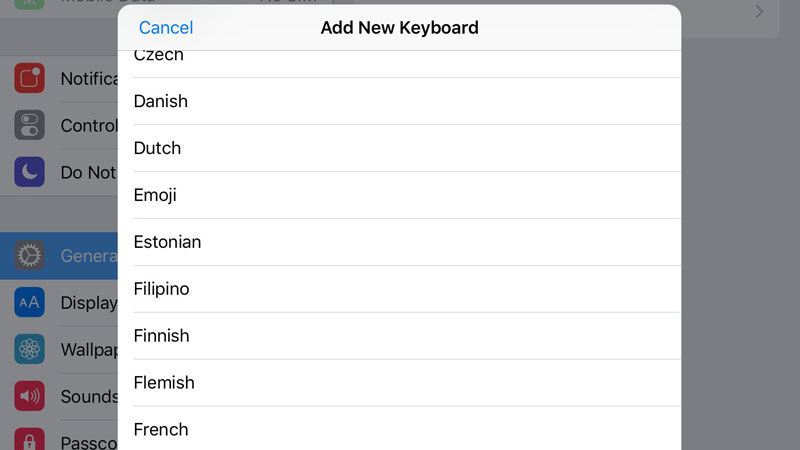Open the Control Centre toggle icon

pyautogui.click(x=30, y=125)
